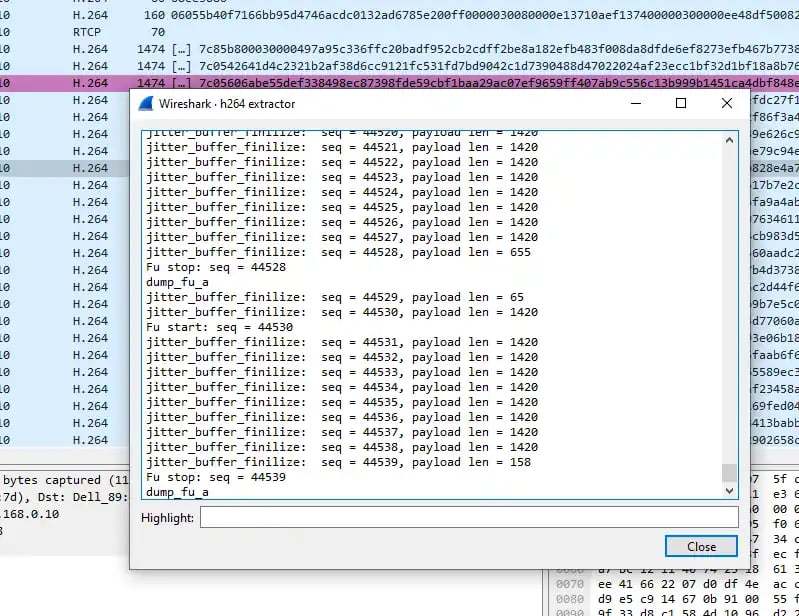Select the highlighted packet row starting 7c05606abe55
The image size is (799, 616).
400,83
